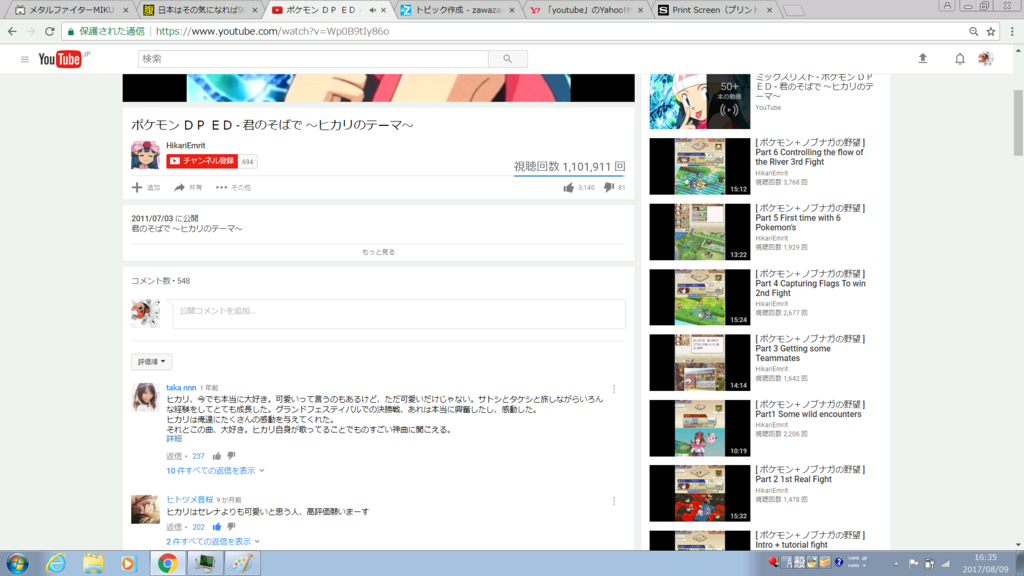Image resolution: width=1024 pixels, height=576 pixels.
Task: Dislike taka nnn's comment
Action: 231,456
